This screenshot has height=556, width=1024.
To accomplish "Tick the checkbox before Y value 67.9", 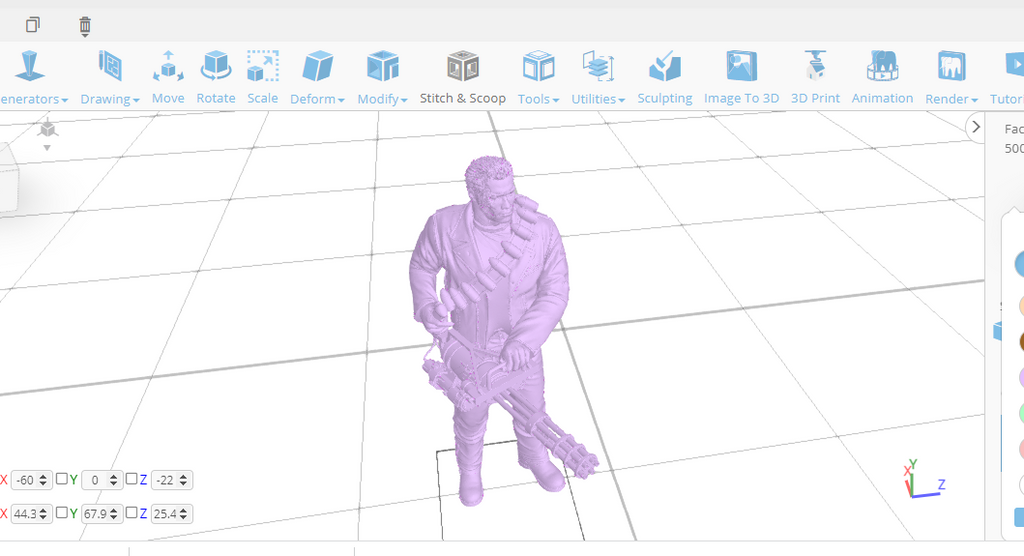I will tap(62, 513).
